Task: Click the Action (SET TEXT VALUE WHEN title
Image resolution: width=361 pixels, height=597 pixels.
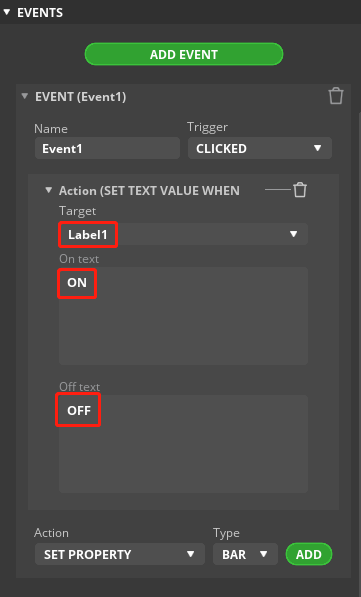Action: 149,190
